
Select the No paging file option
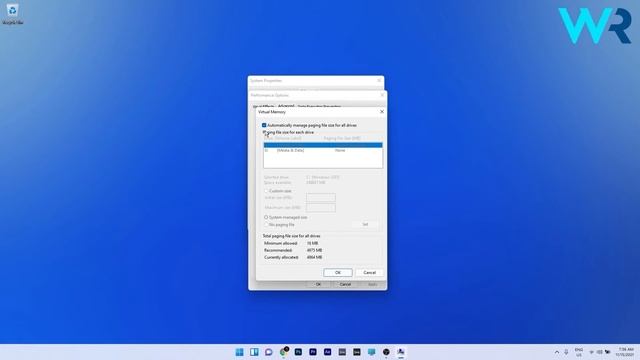pyautogui.click(x=266, y=224)
